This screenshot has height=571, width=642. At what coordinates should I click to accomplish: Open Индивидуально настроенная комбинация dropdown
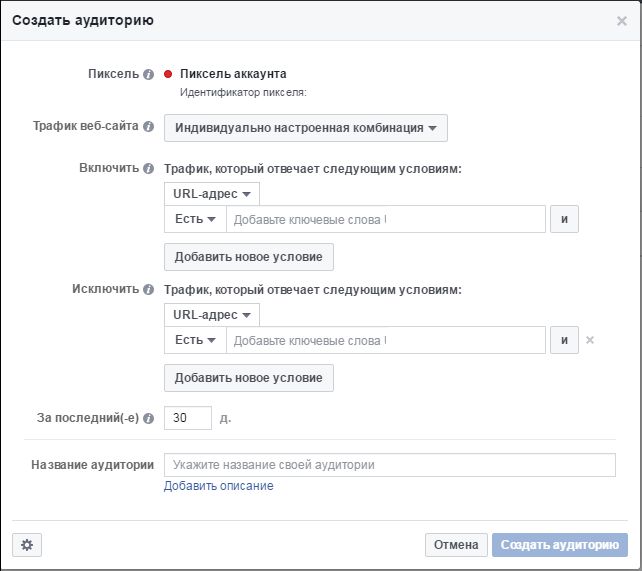306,128
